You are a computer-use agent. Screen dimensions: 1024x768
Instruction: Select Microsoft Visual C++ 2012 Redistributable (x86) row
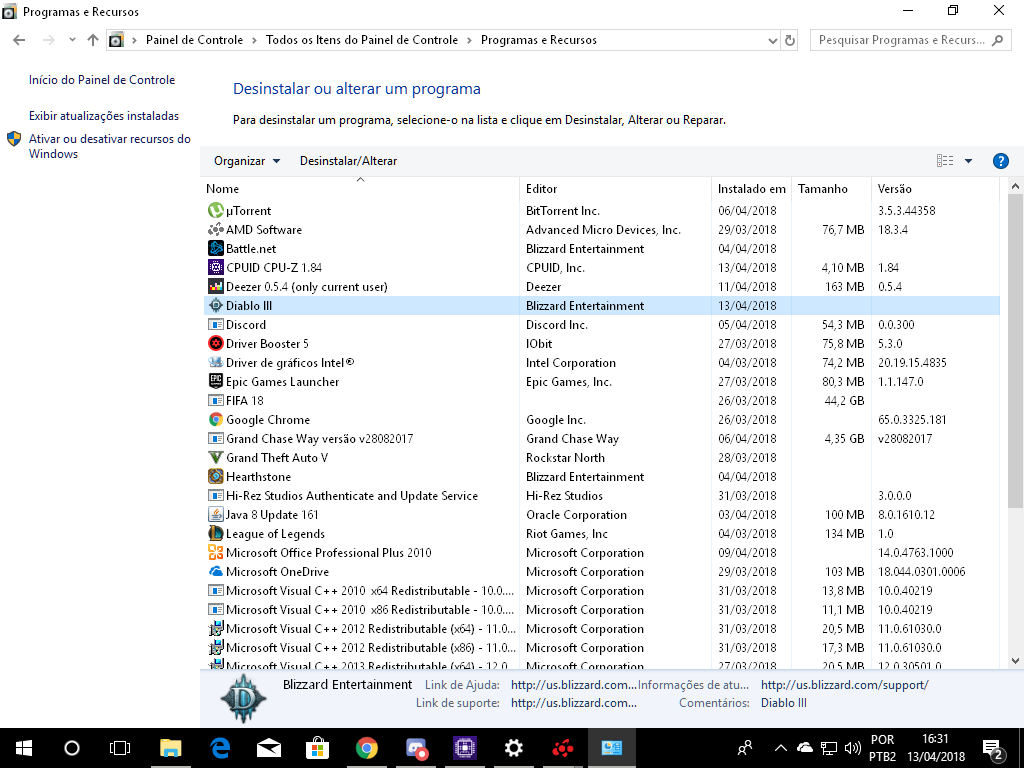601,647
